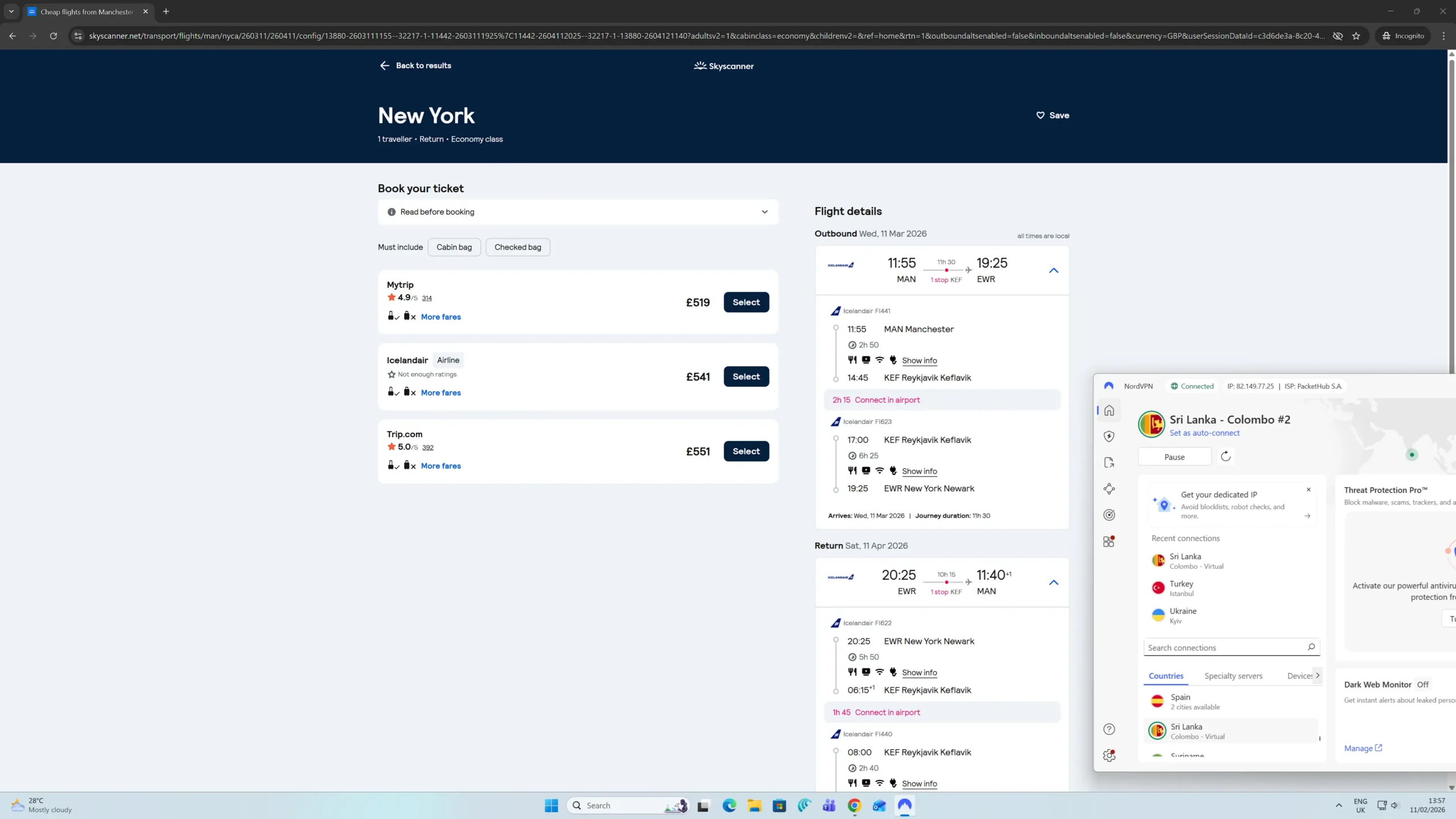This screenshot has height=819, width=1456.
Task: Click the Skyscanner logo in header
Action: (x=723, y=66)
